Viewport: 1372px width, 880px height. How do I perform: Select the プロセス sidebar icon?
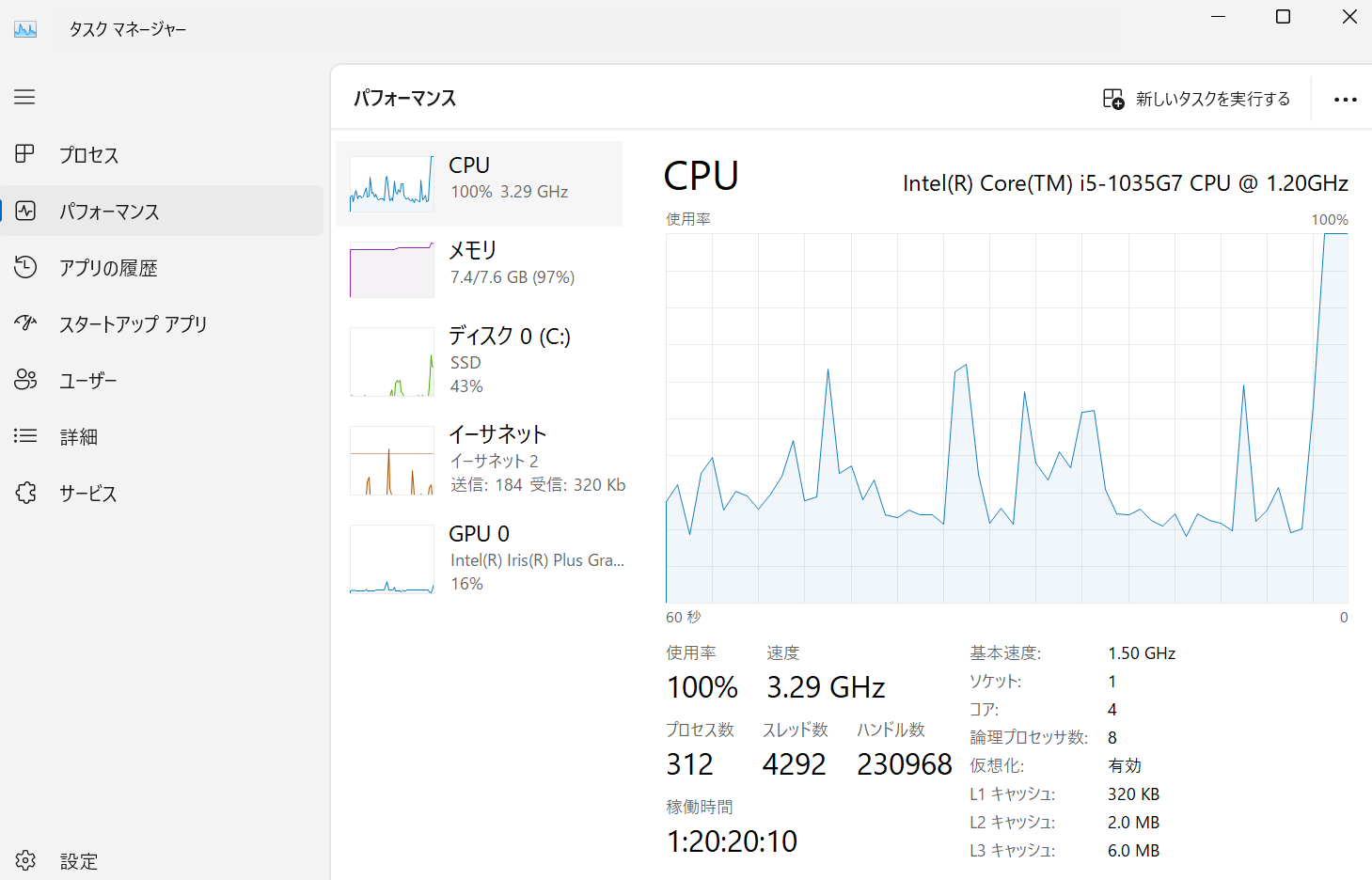tap(25, 154)
